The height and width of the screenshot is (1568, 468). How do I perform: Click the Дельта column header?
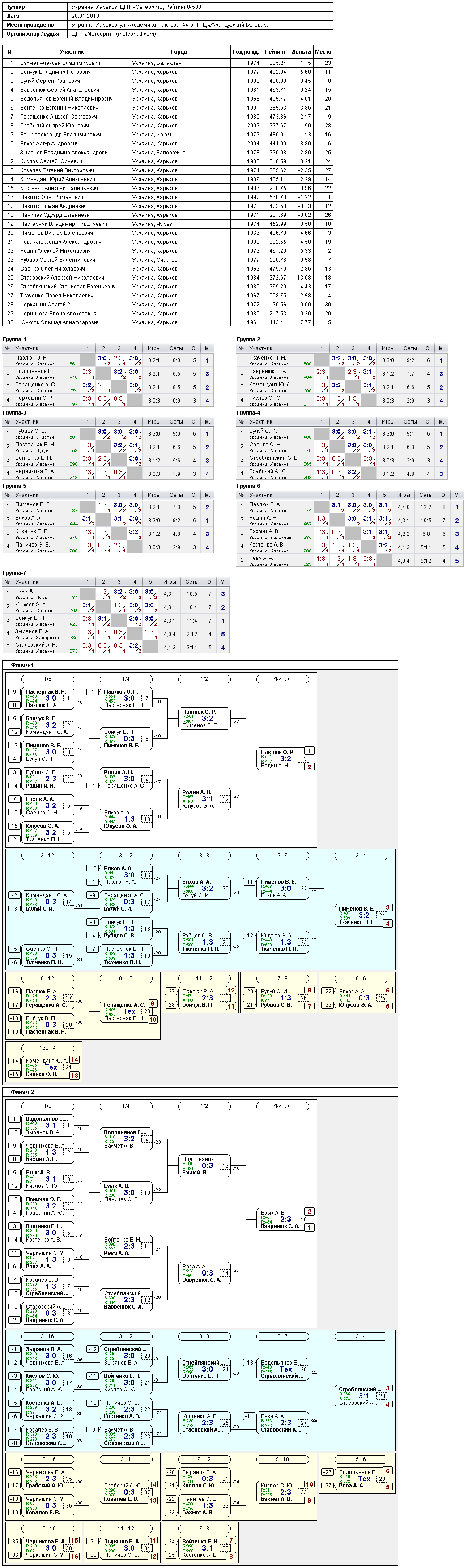point(301,52)
